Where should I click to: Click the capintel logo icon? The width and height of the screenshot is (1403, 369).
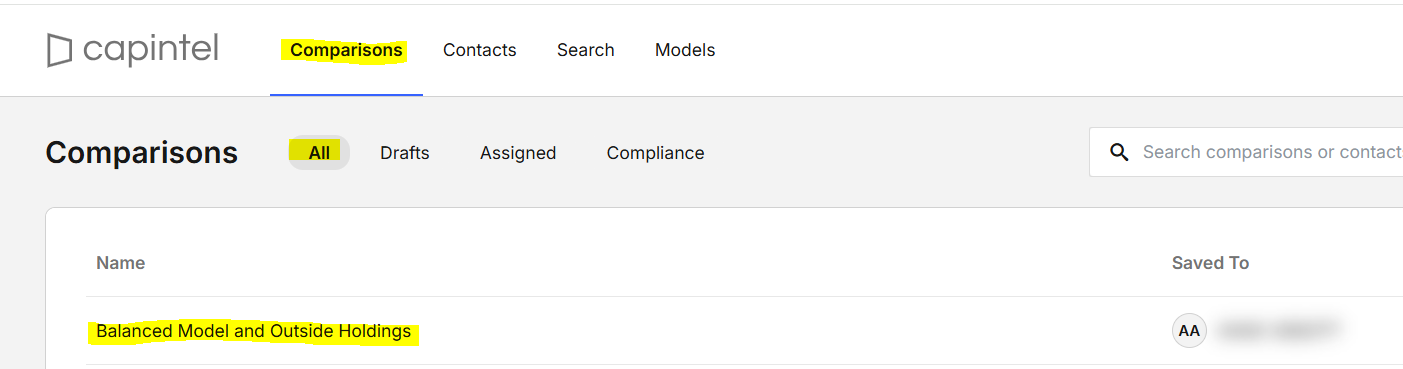[60, 50]
